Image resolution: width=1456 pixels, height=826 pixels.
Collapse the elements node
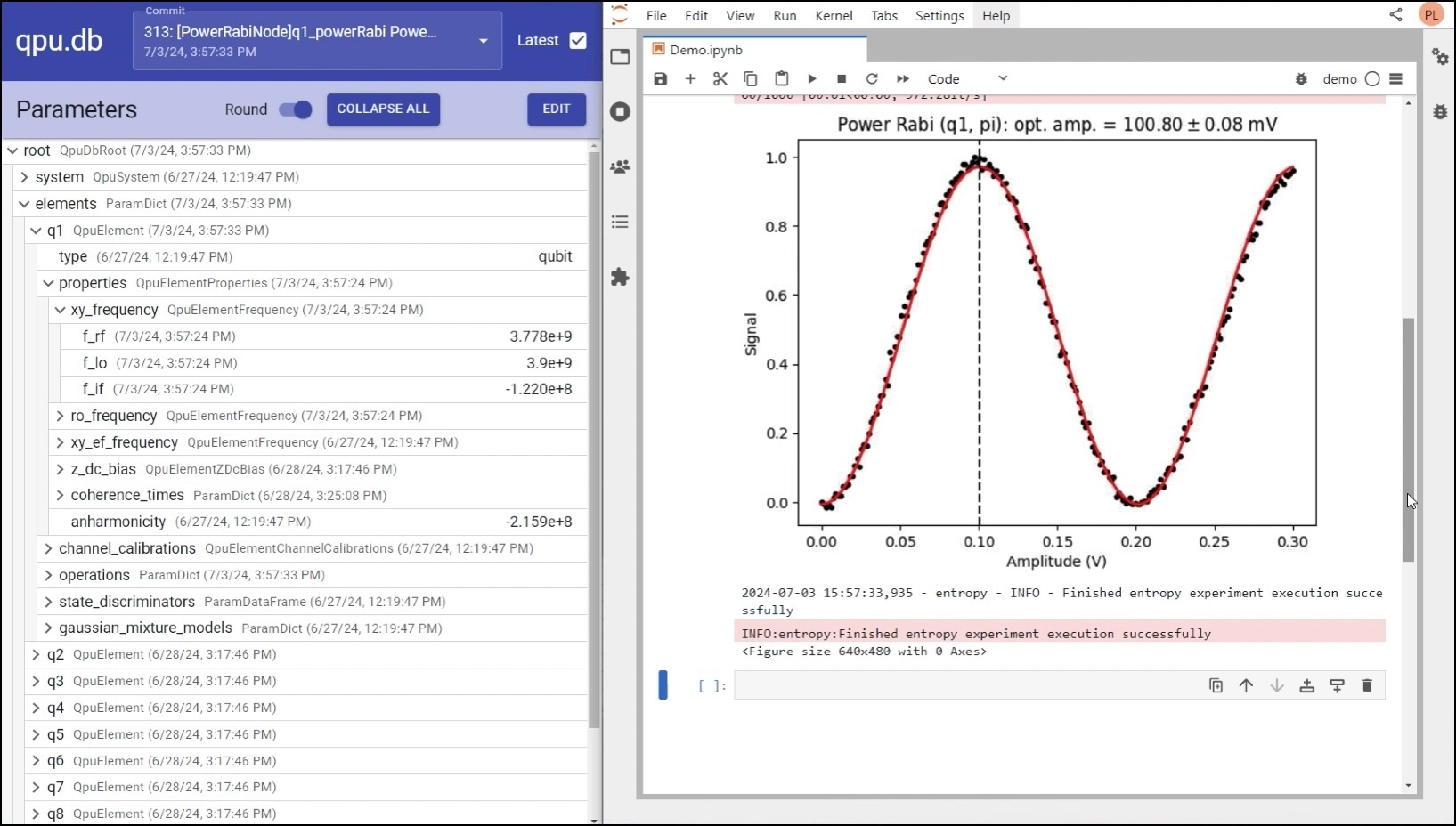pos(24,204)
